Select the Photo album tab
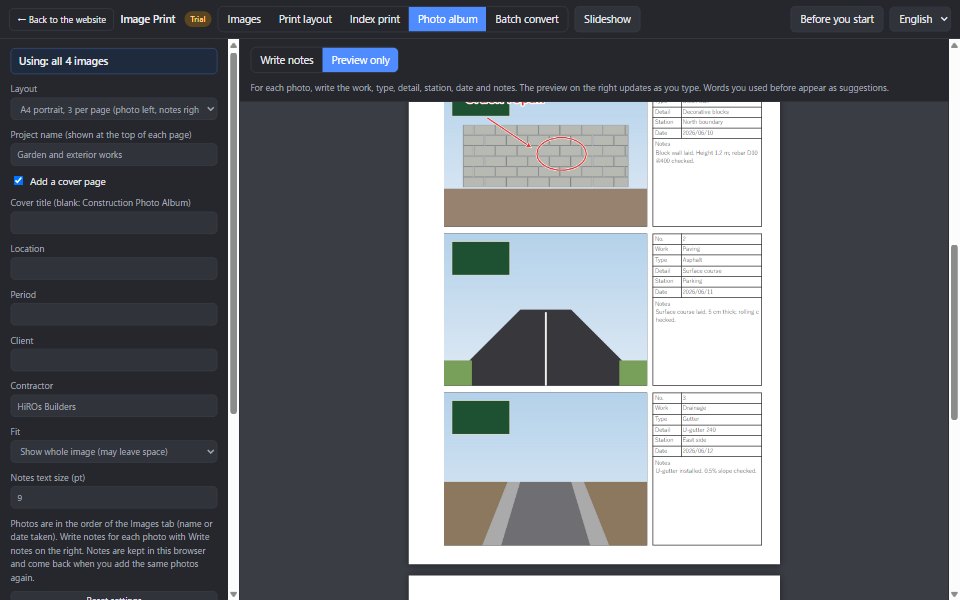The image size is (960, 600). (448, 19)
